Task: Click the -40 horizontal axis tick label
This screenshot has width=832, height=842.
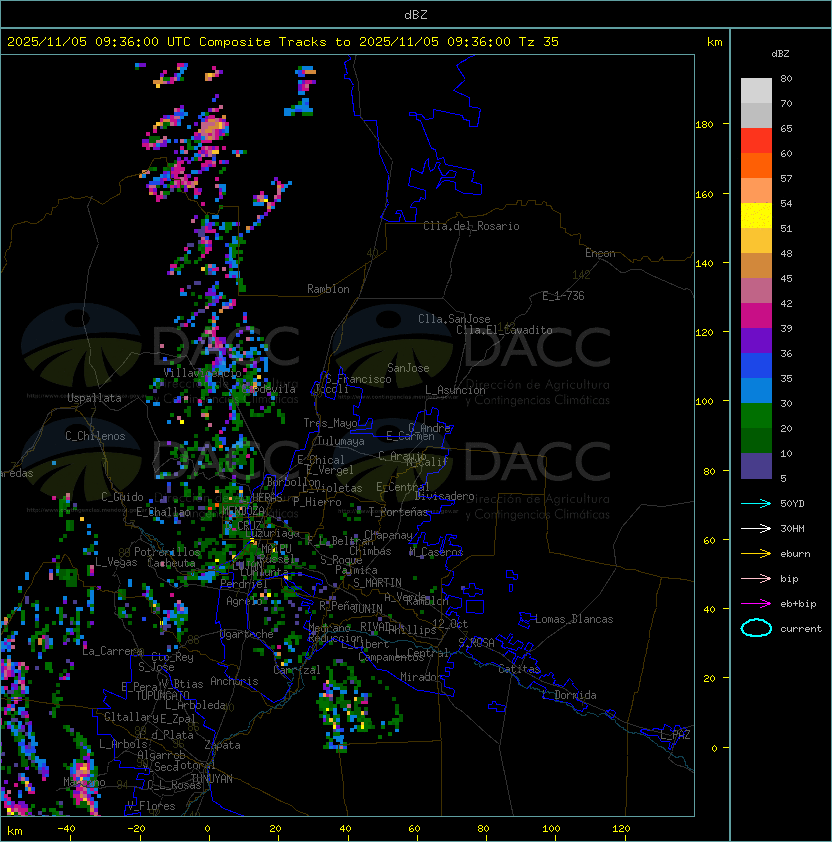Action: (x=66, y=829)
